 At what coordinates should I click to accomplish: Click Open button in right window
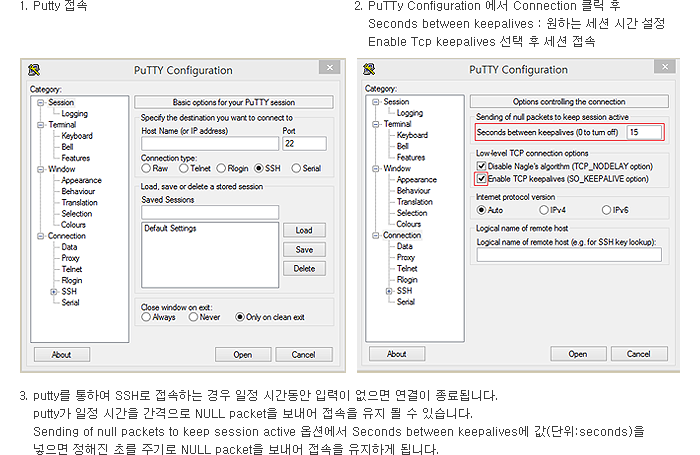(578, 354)
